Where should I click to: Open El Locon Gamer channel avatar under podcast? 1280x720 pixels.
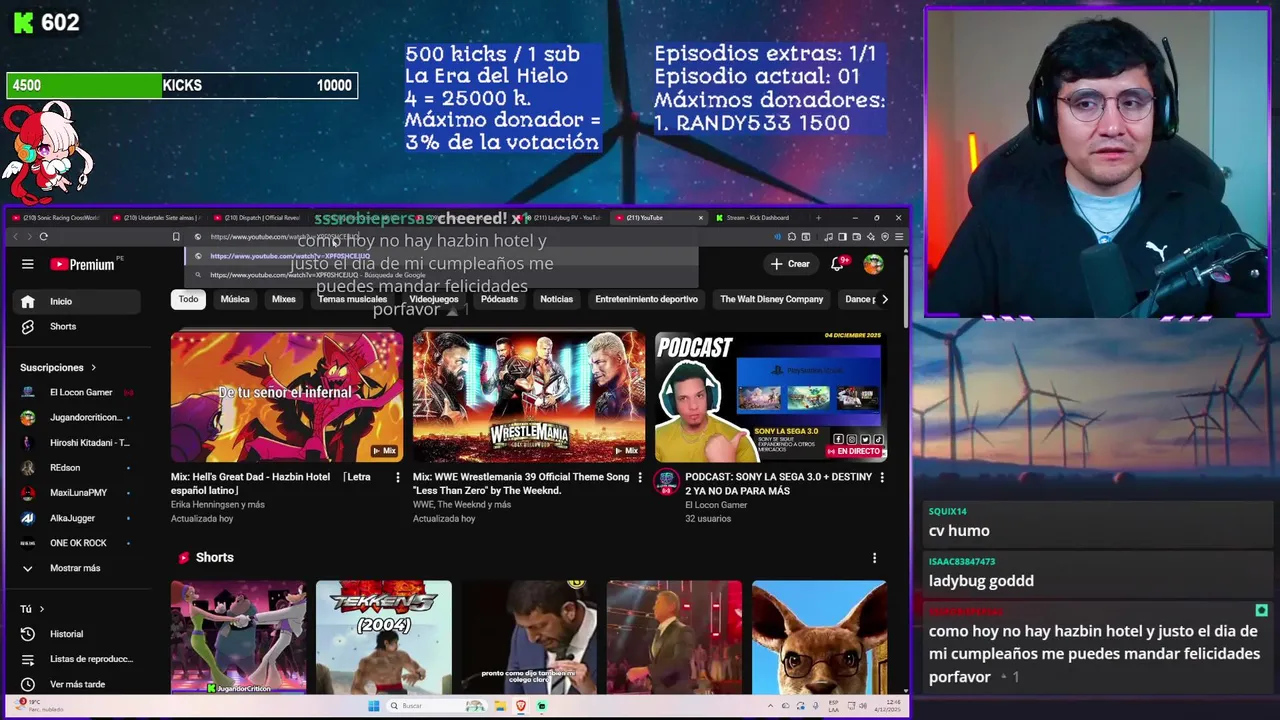(666, 483)
